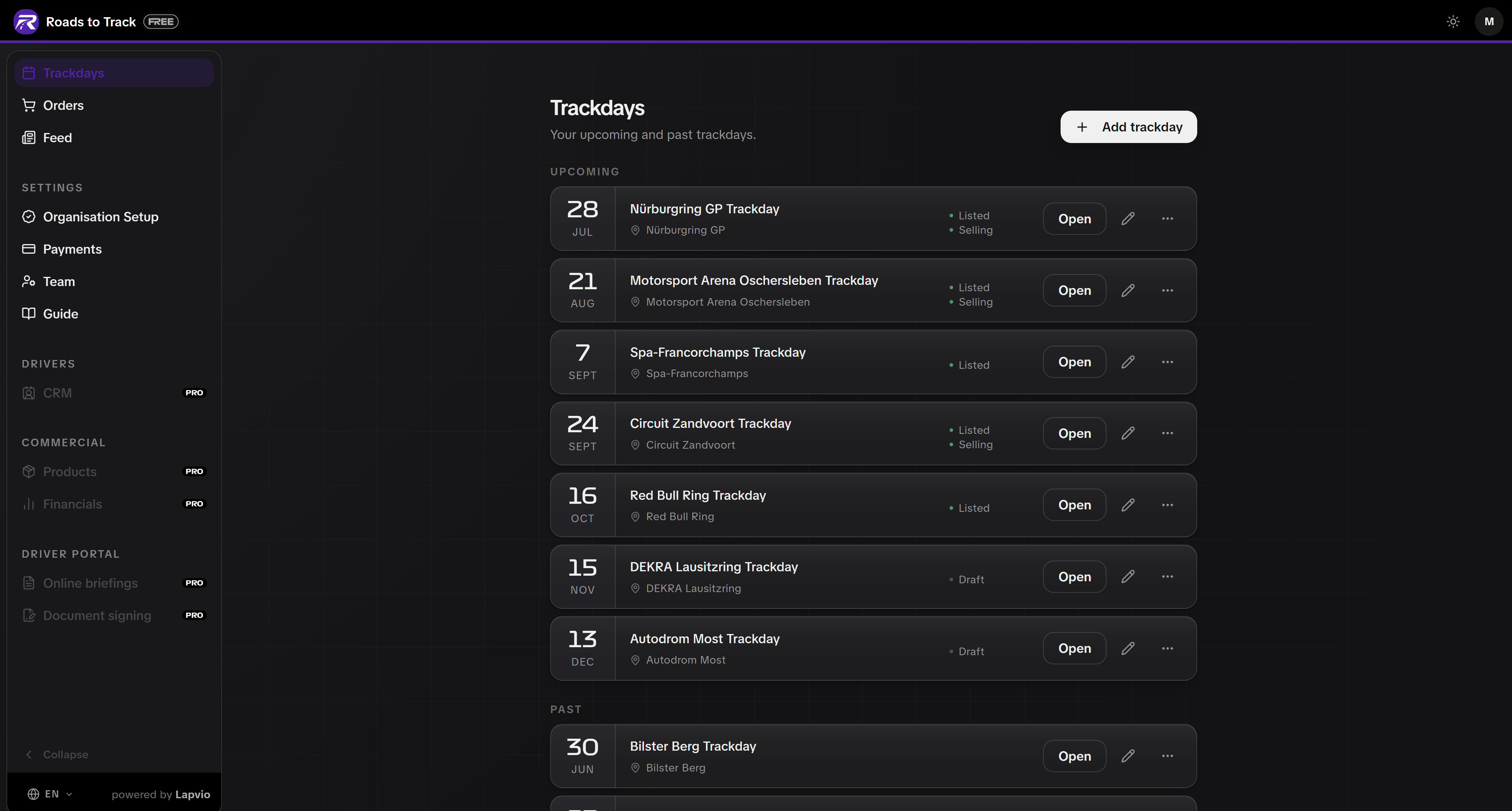The height and width of the screenshot is (811, 1512).
Task: Go to Trackdays in the sidebar
Action: pos(115,73)
